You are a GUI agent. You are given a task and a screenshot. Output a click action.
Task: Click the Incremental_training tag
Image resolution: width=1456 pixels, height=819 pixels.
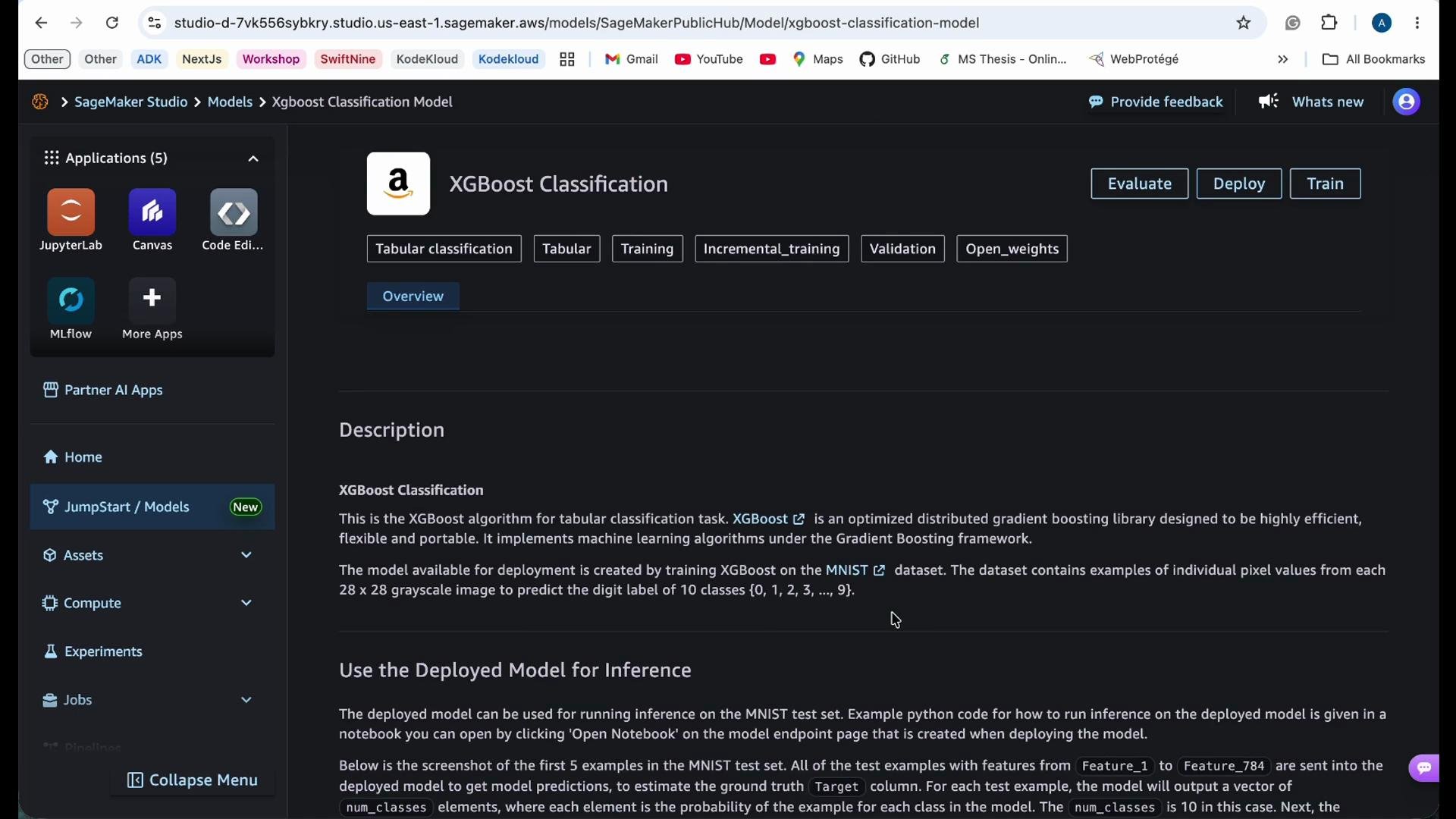point(771,249)
